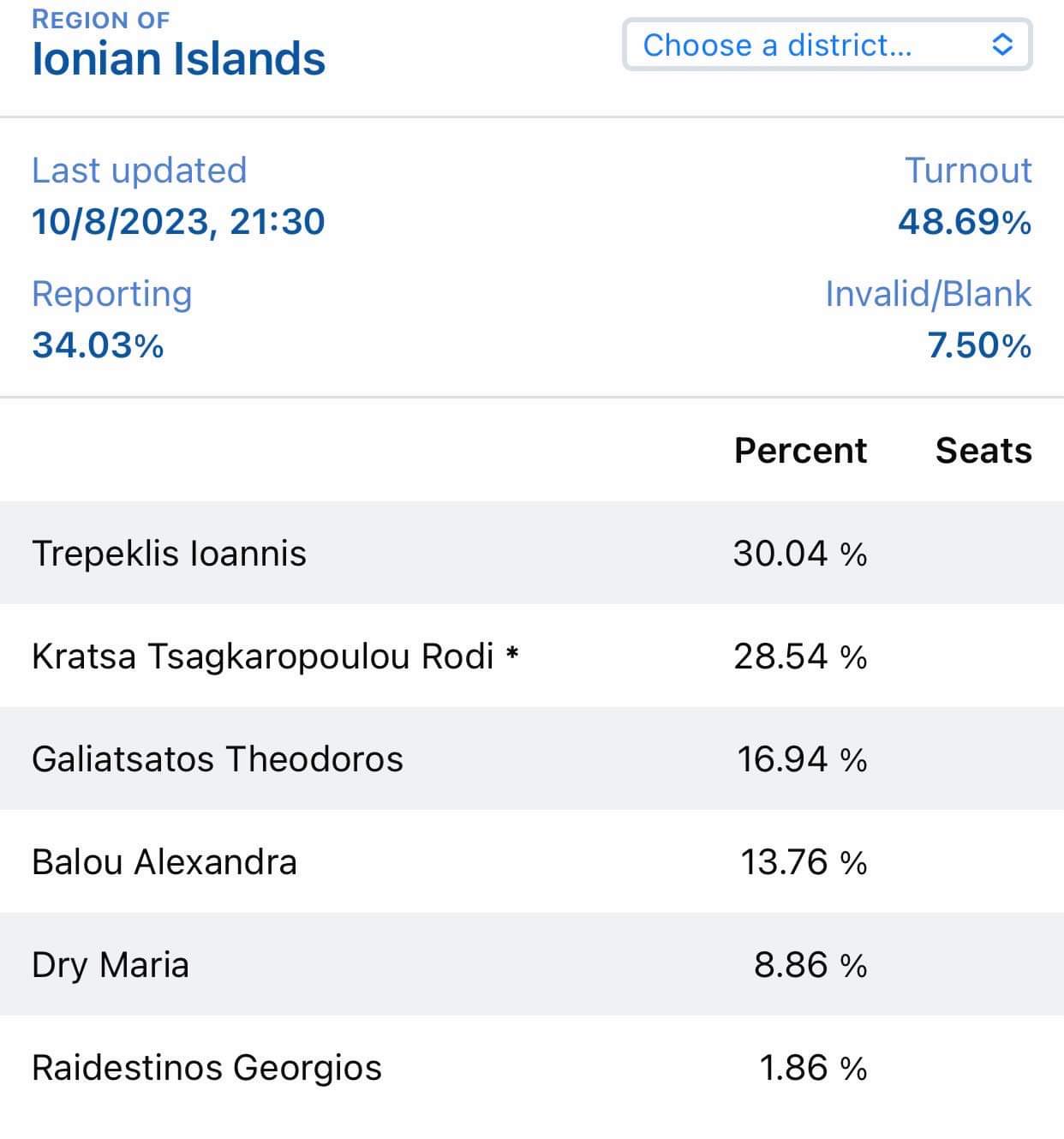Click the Percent column header
This screenshot has width=1064, height=1139.
coord(800,450)
